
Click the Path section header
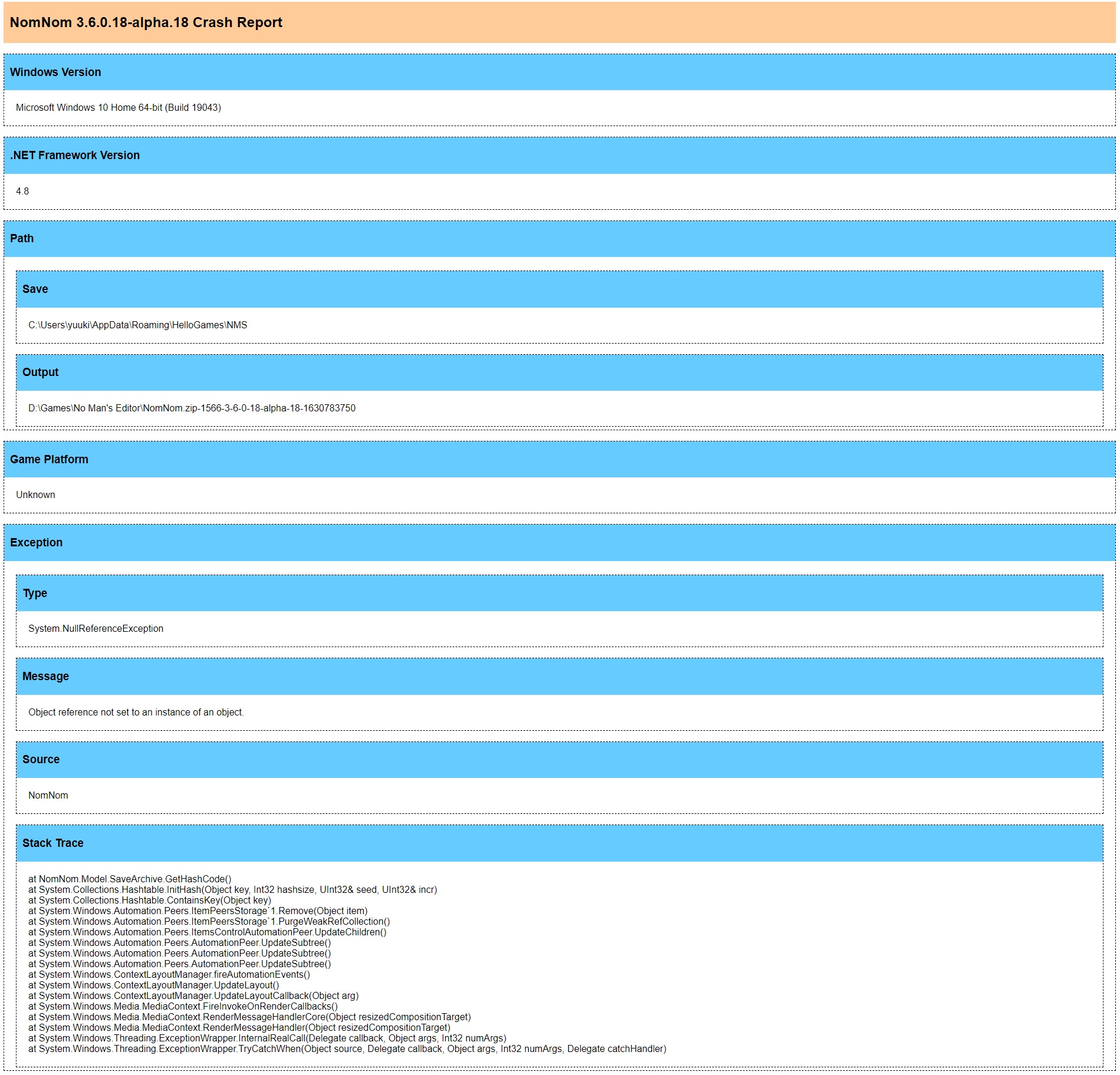[x=21, y=238]
